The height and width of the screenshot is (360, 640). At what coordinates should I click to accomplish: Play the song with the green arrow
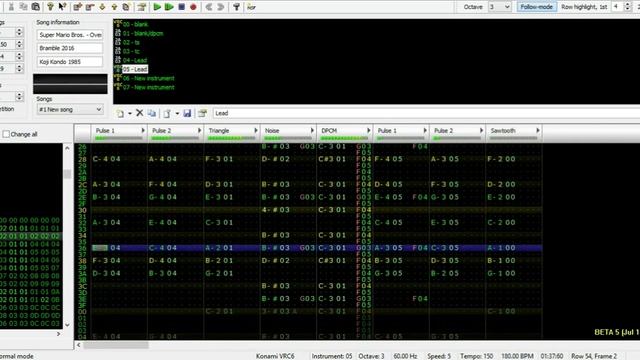tap(157, 7)
